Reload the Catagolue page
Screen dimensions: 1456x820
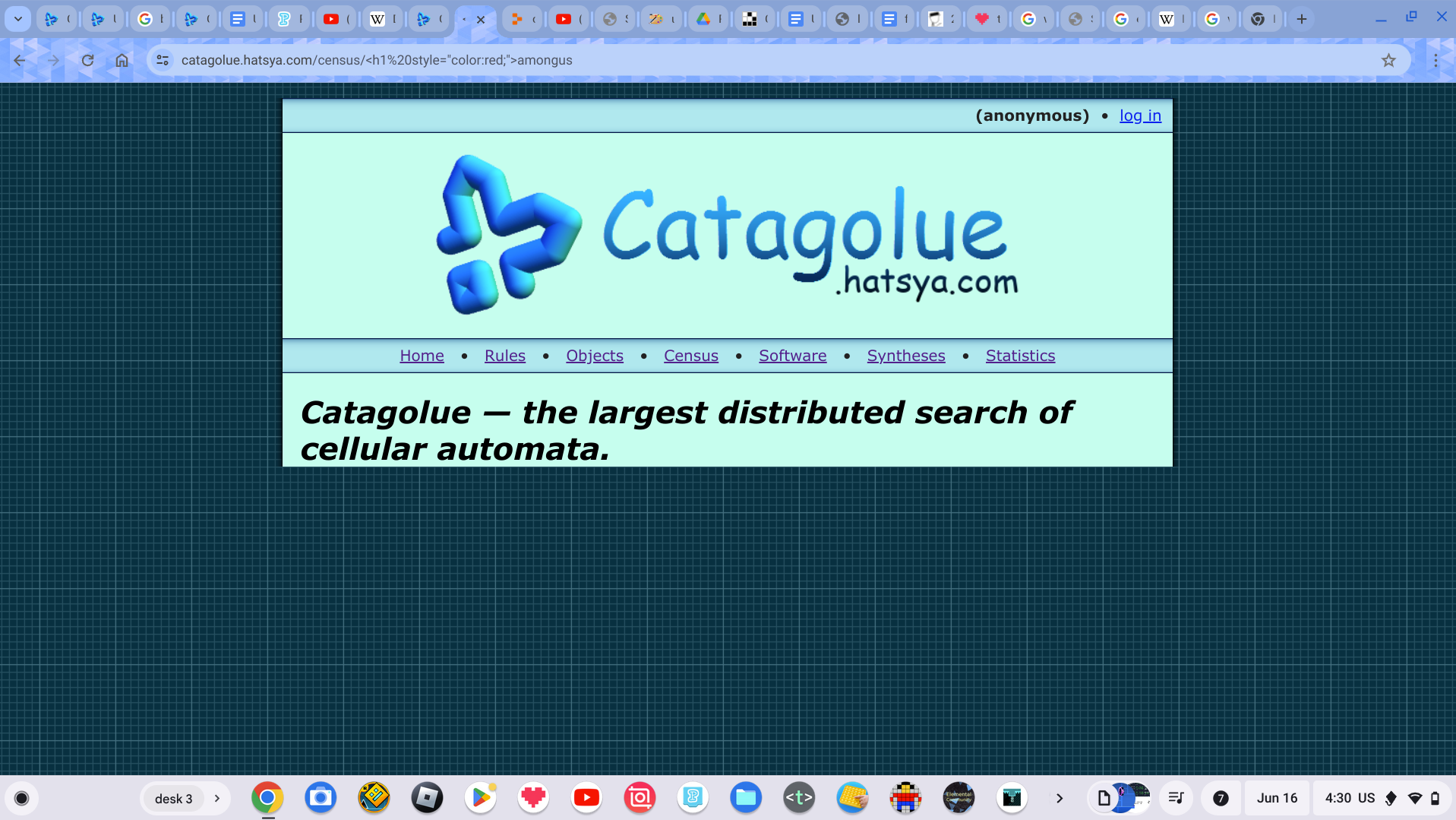[87, 60]
